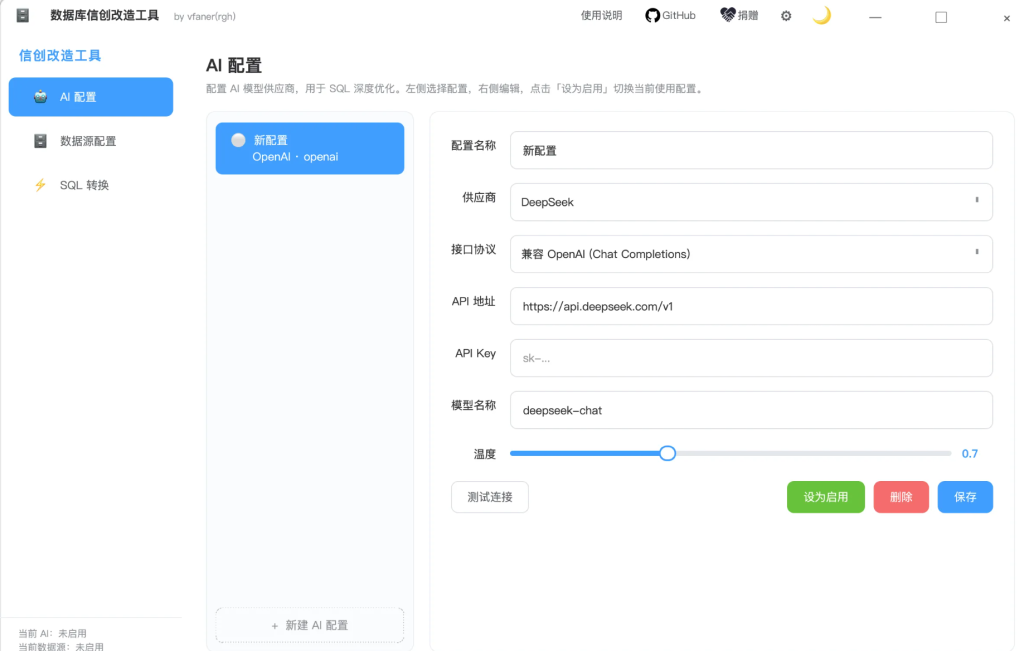Click the 模型名称 input field
This screenshot has height=651, width=1024.
[x=751, y=410]
